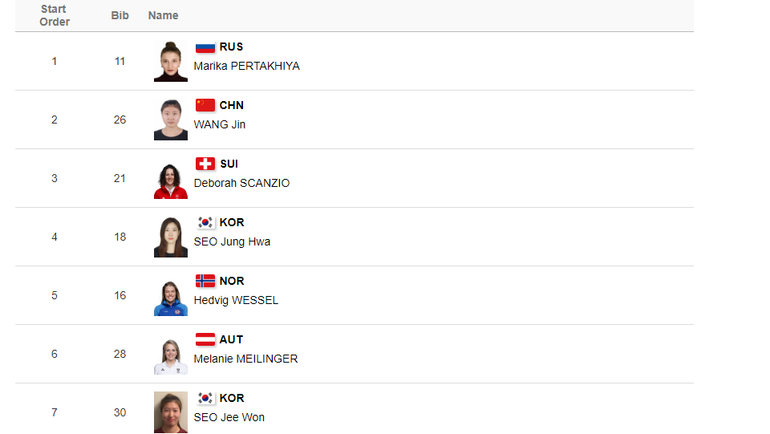770x434 pixels.
Task: Click the Korea flag beside SEO Jung Hwa
Action: pyautogui.click(x=205, y=222)
